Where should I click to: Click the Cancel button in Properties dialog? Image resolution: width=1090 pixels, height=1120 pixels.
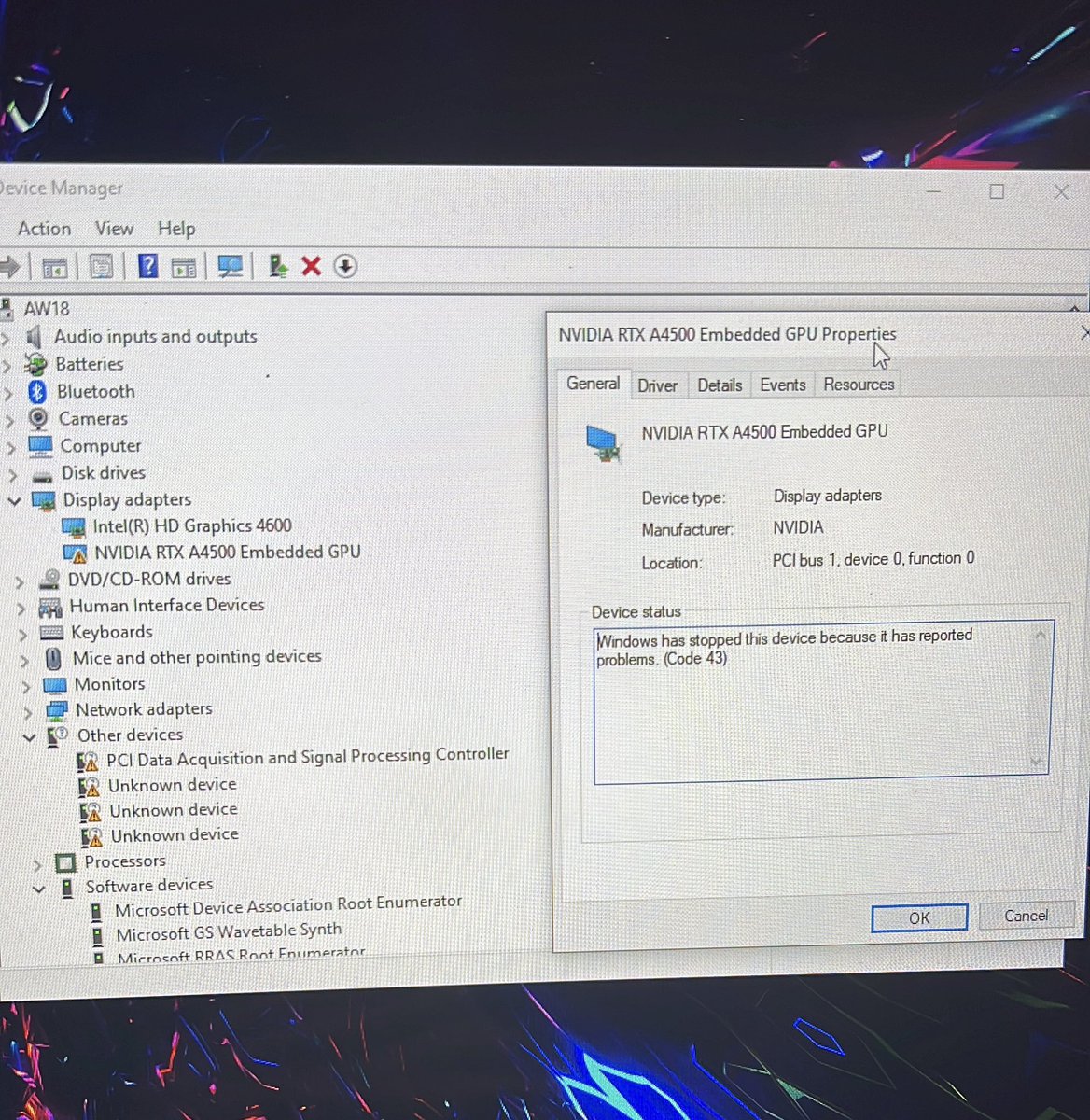coord(1026,917)
